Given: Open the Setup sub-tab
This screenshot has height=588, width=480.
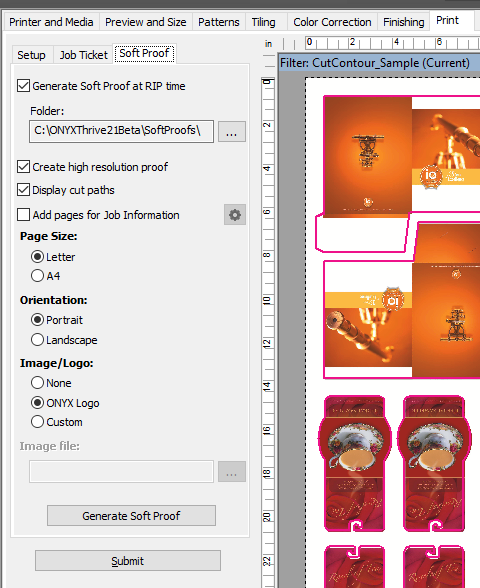Looking at the screenshot, I should pos(32,55).
